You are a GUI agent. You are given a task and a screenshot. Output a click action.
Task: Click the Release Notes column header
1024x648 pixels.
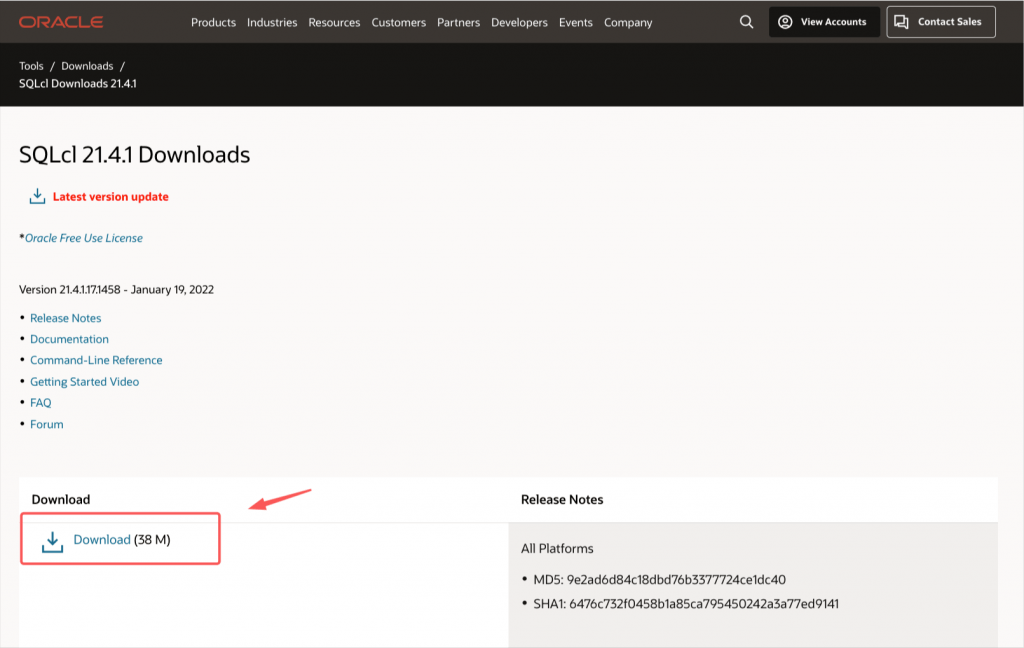(562, 500)
